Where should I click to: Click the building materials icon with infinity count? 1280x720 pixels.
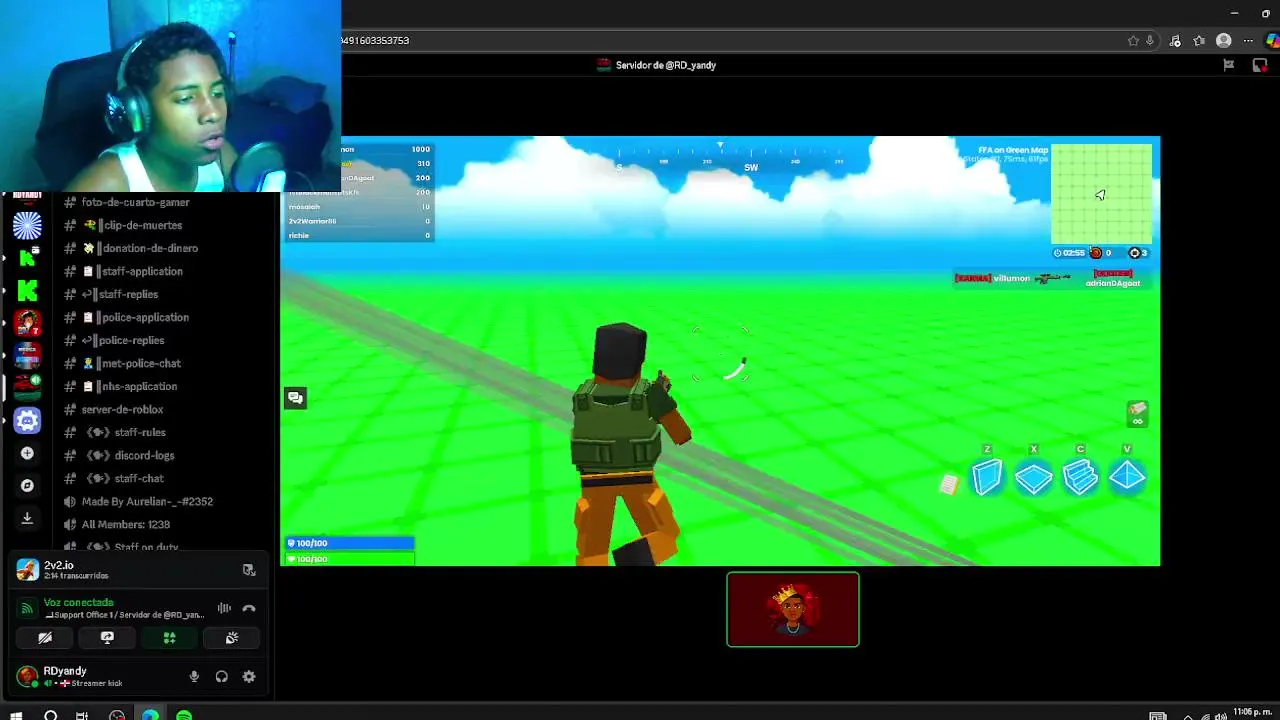point(1137,414)
